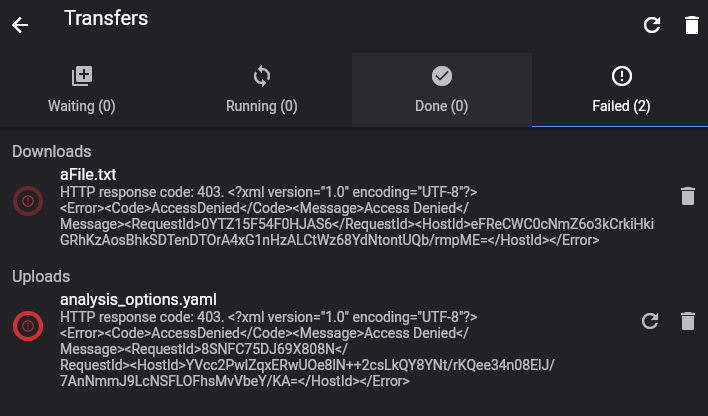This screenshot has width=708, height=416.
Task: Click the analysis_options.yaml file name
Action: (138, 299)
